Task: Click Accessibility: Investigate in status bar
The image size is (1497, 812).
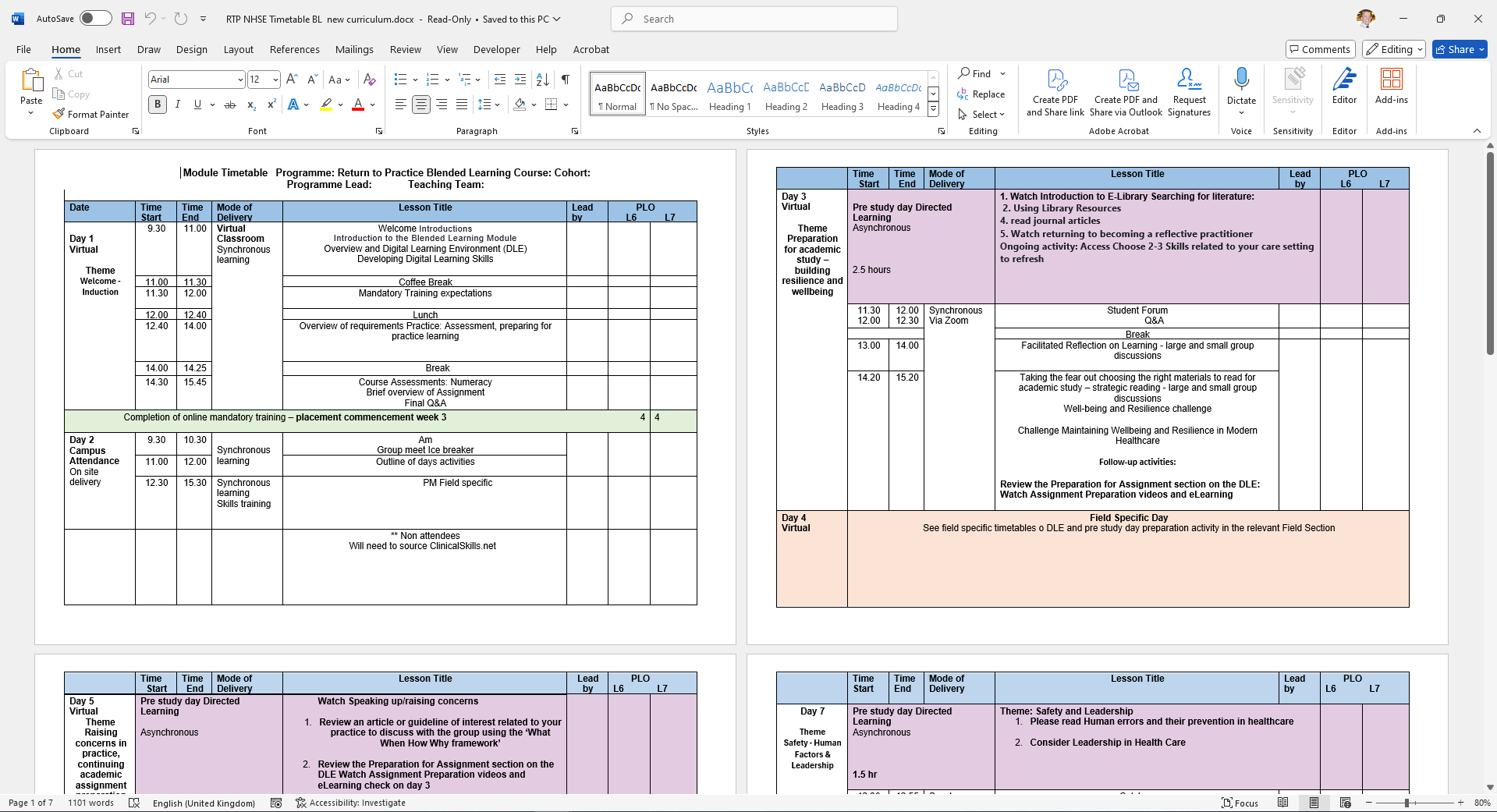Action: coord(350,803)
